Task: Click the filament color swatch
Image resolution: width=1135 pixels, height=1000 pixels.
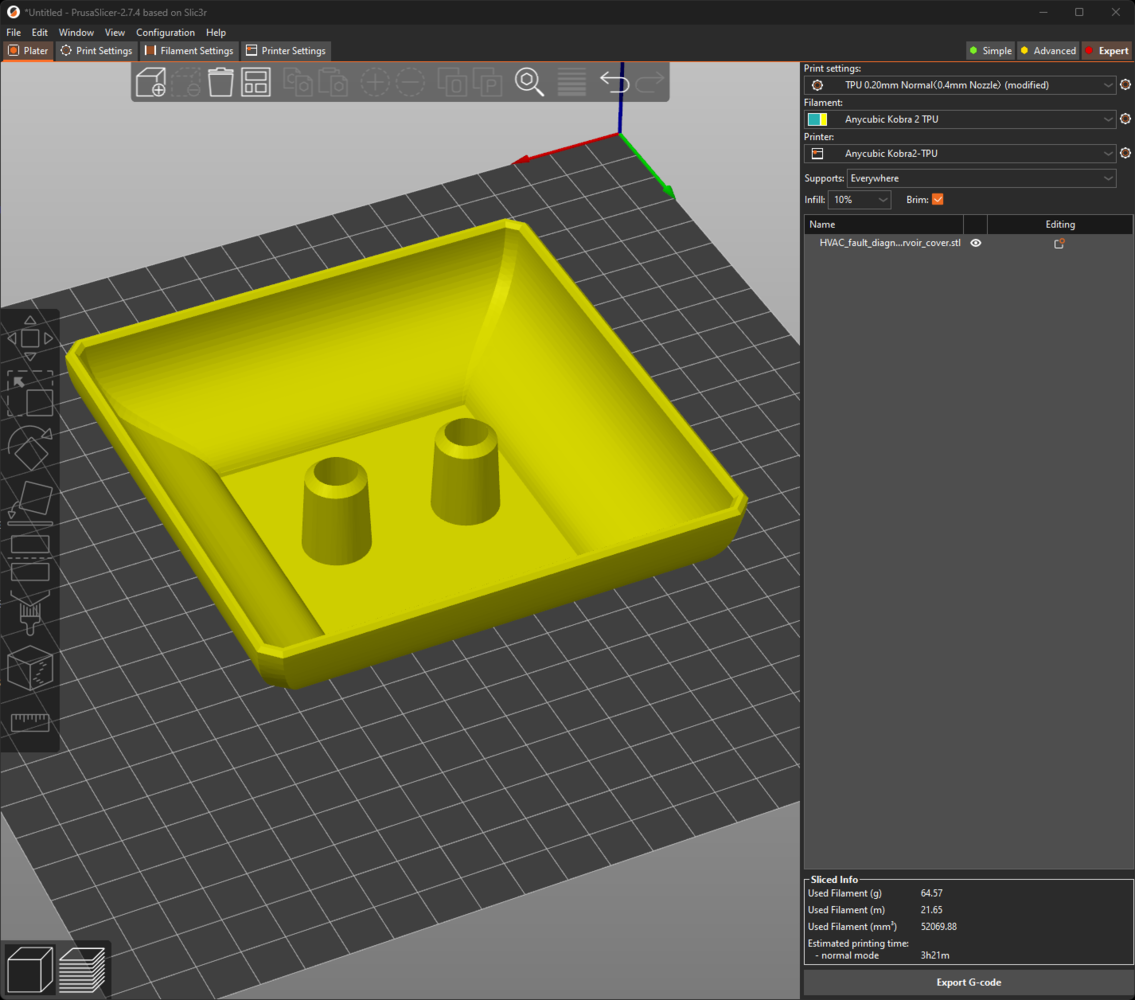Action: coord(817,120)
